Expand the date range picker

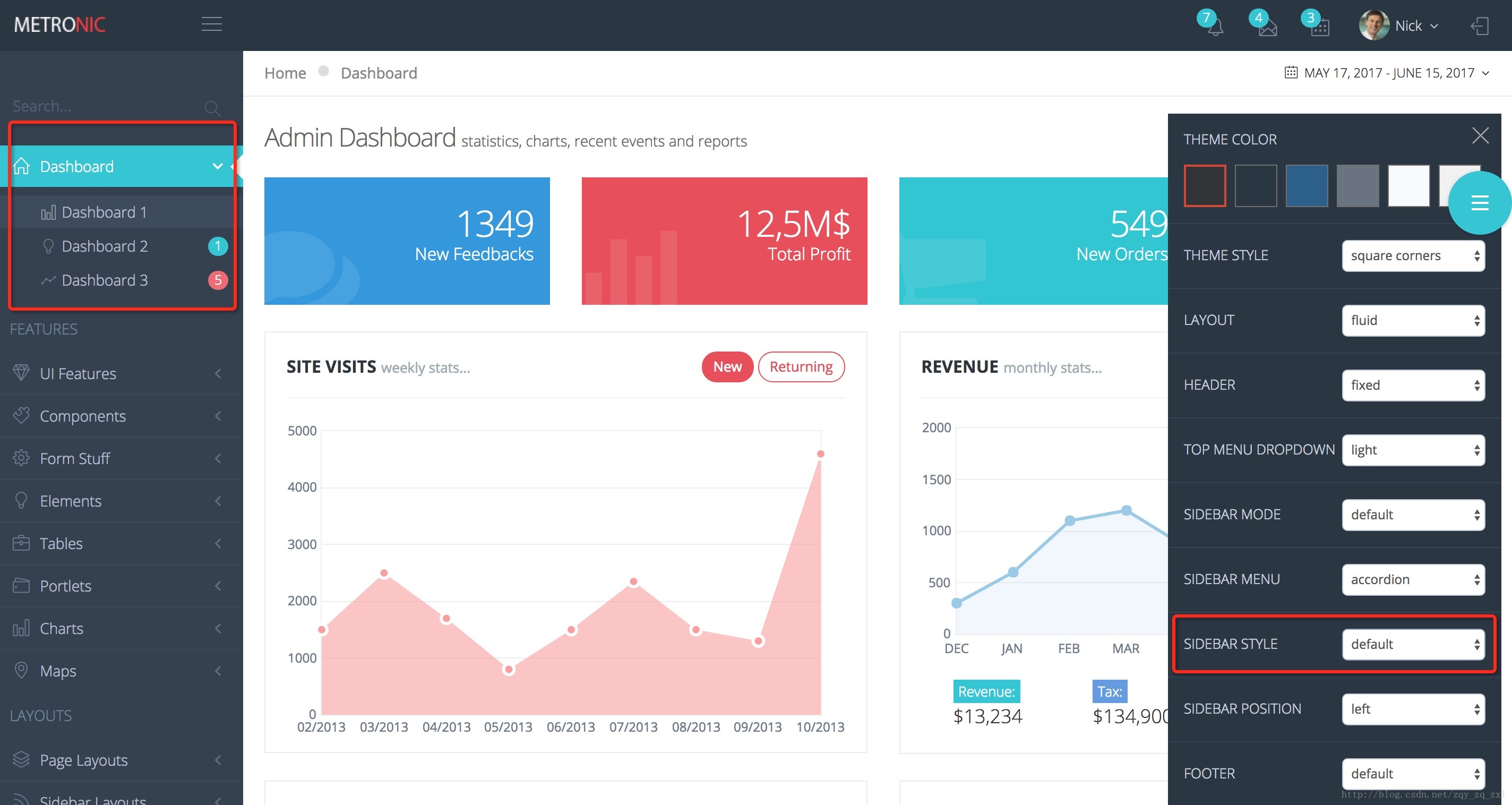point(1388,73)
